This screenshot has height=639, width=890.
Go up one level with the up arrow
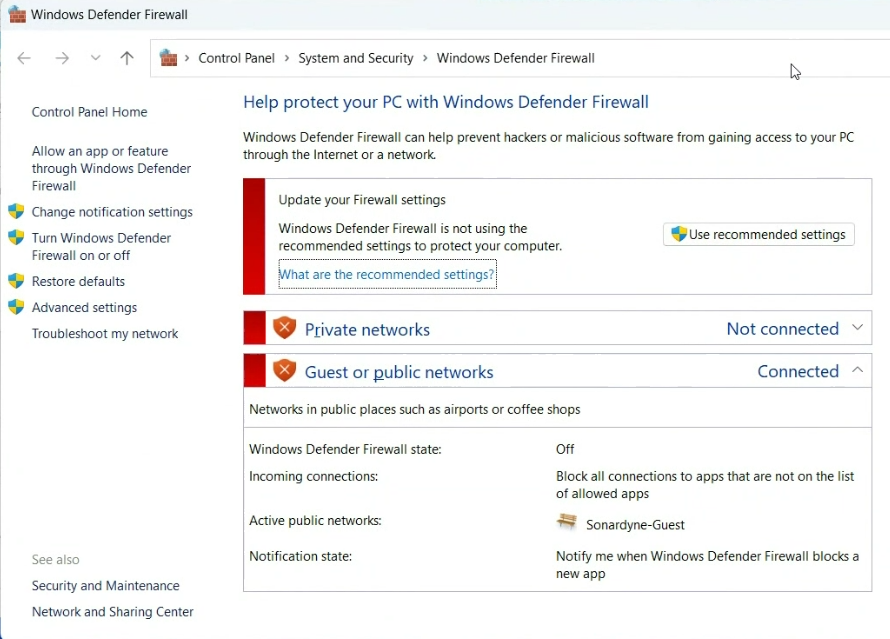click(127, 58)
